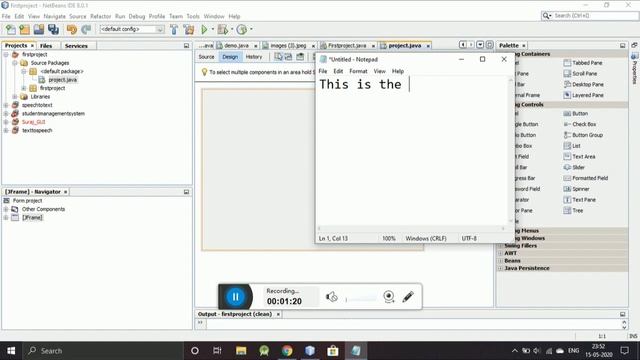Pick Text Area from the Palette

[x=580, y=157]
